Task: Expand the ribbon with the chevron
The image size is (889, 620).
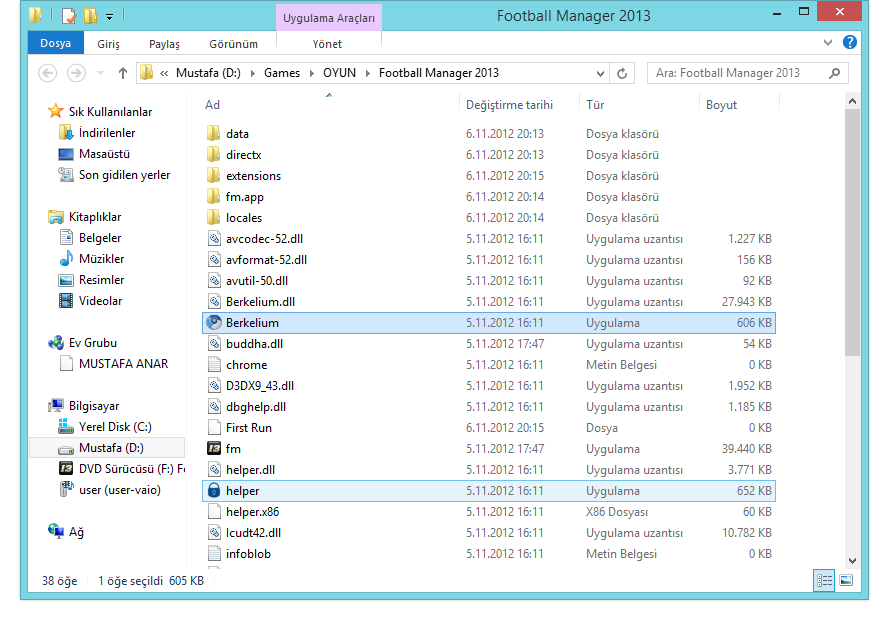Action: click(828, 43)
